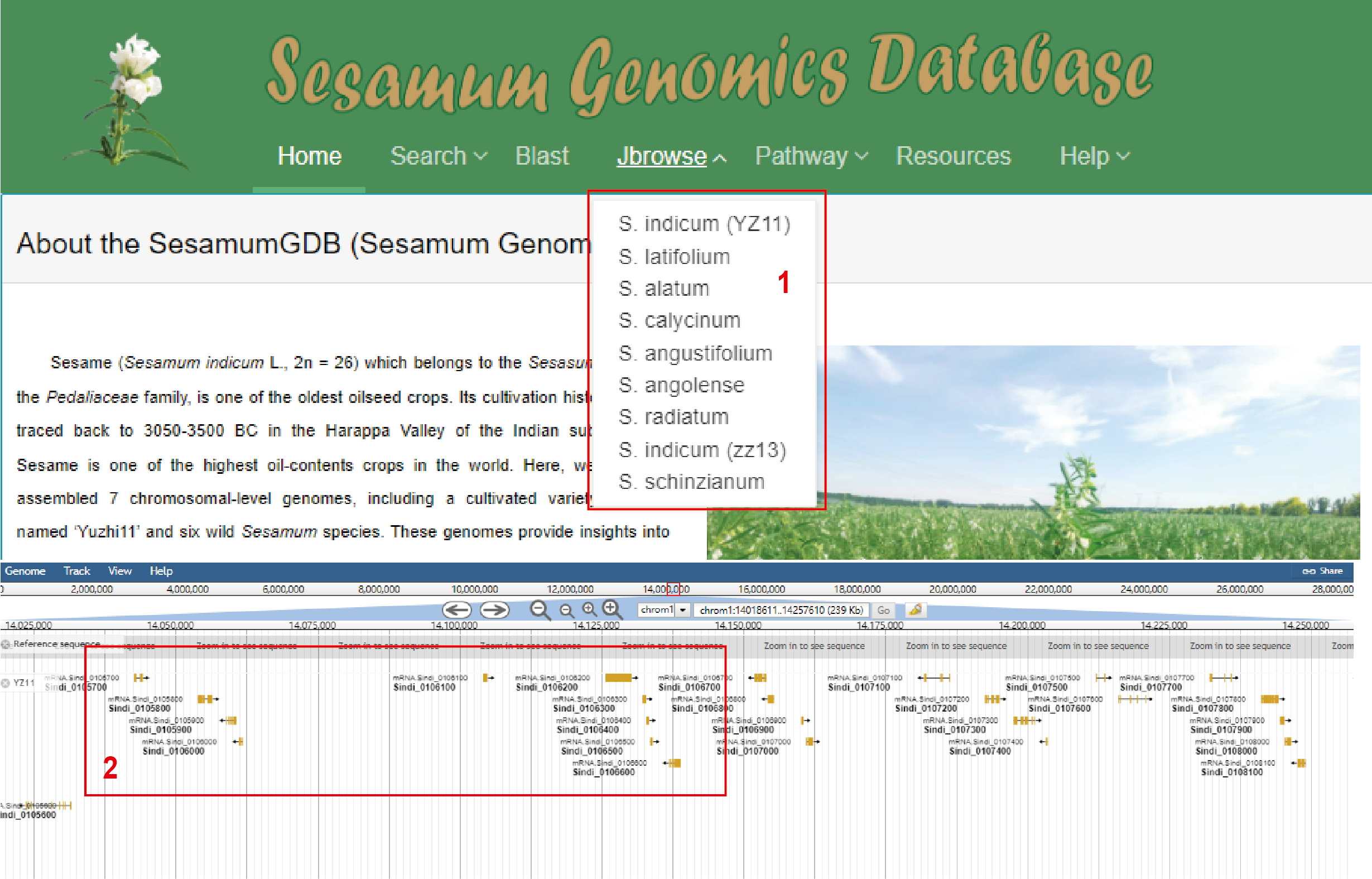This screenshot has width=1372, height=879.
Task: Click the Sindi_0107800 gene label
Action: 1202,708
